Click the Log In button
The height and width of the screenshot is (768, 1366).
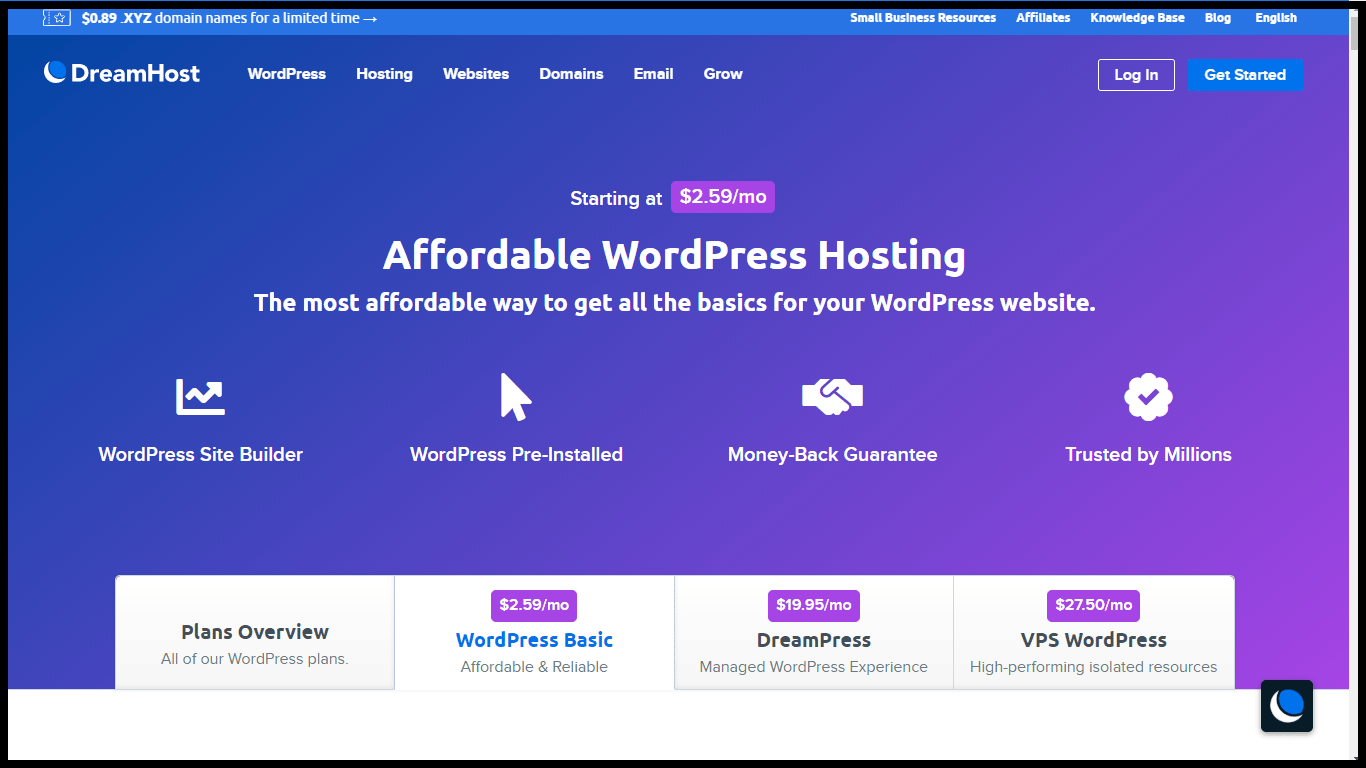1136,75
